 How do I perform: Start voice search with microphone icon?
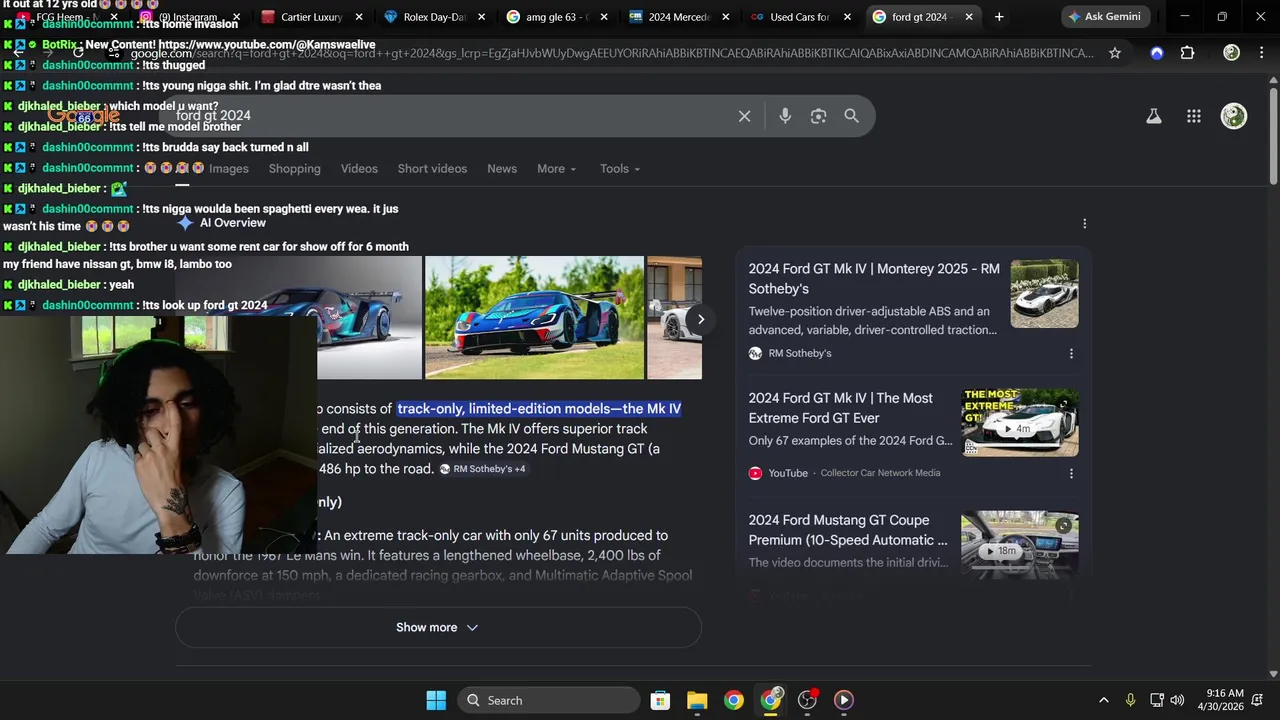(785, 116)
